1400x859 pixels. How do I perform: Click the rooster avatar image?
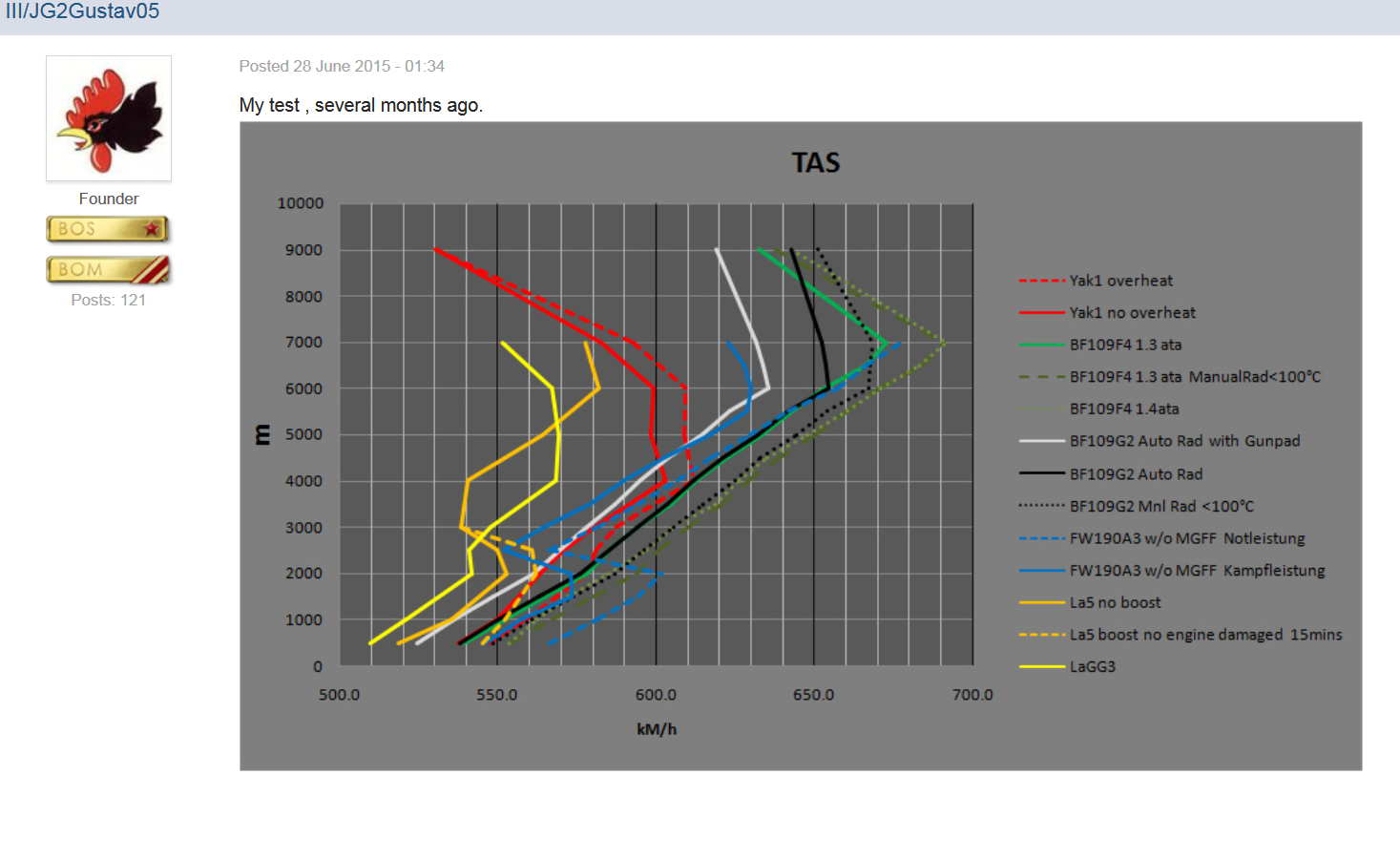point(109,118)
